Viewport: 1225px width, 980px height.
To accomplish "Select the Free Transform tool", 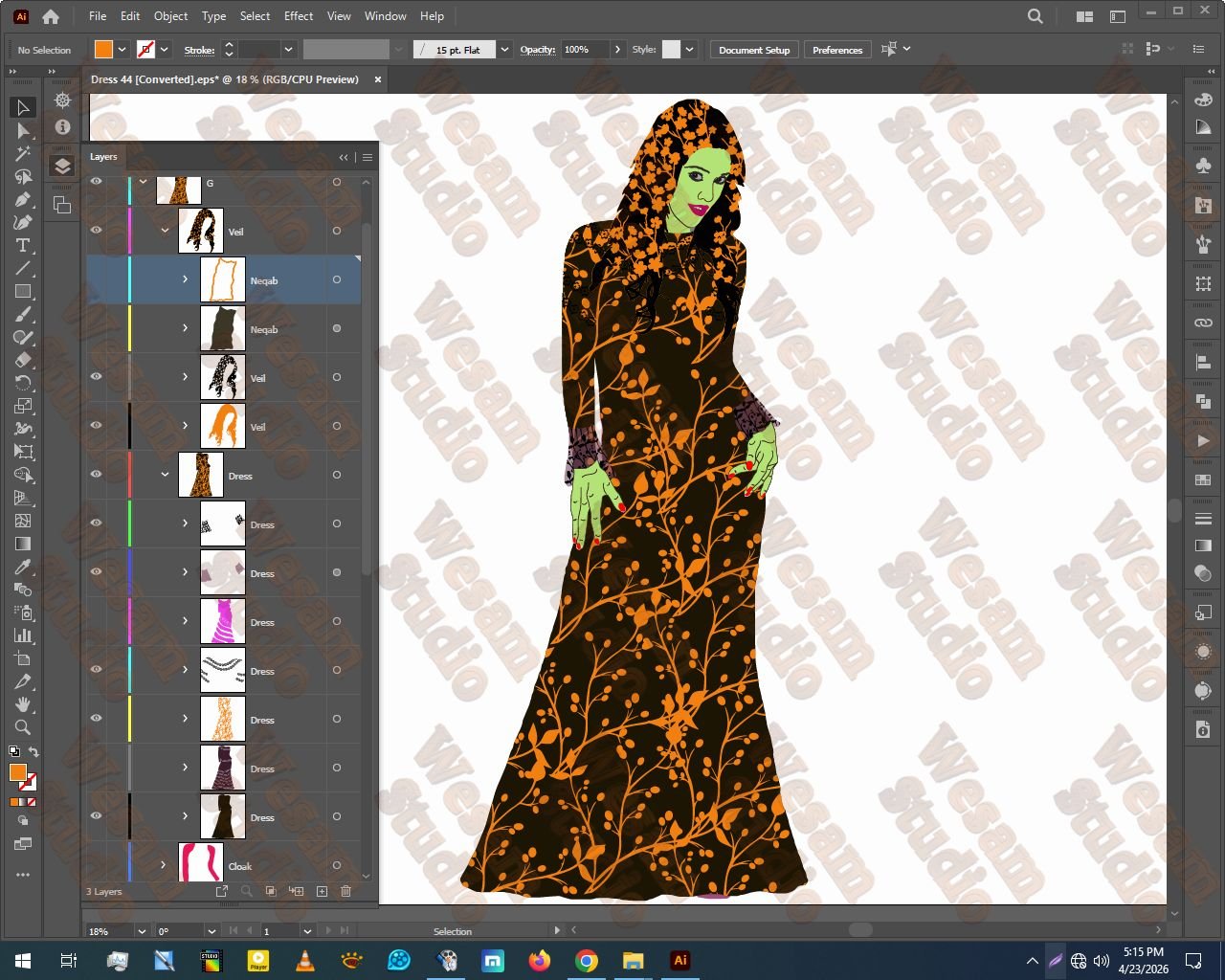I will point(23,452).
